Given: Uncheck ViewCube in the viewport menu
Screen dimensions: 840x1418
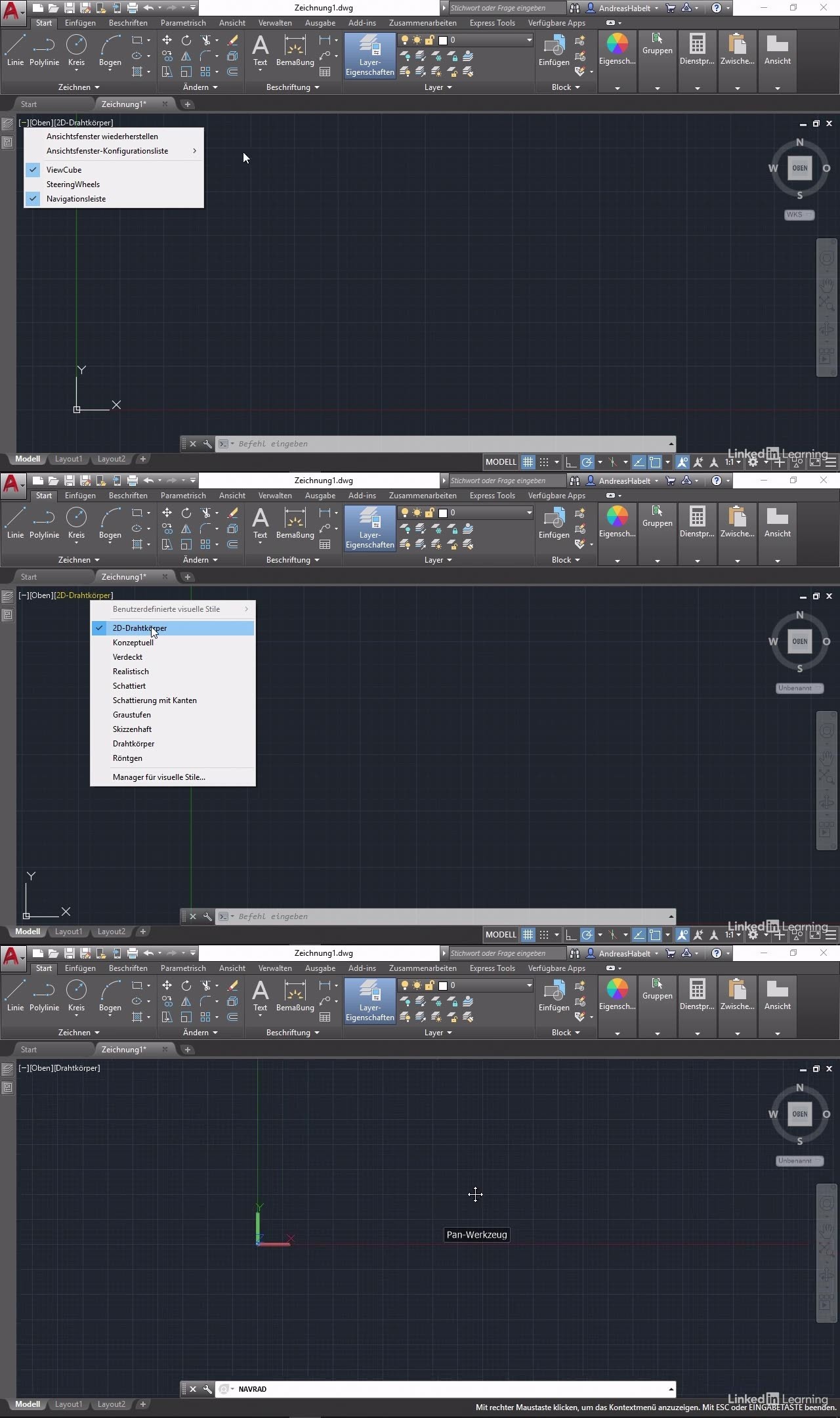Looking at the screenshot, I should (64, 170).
